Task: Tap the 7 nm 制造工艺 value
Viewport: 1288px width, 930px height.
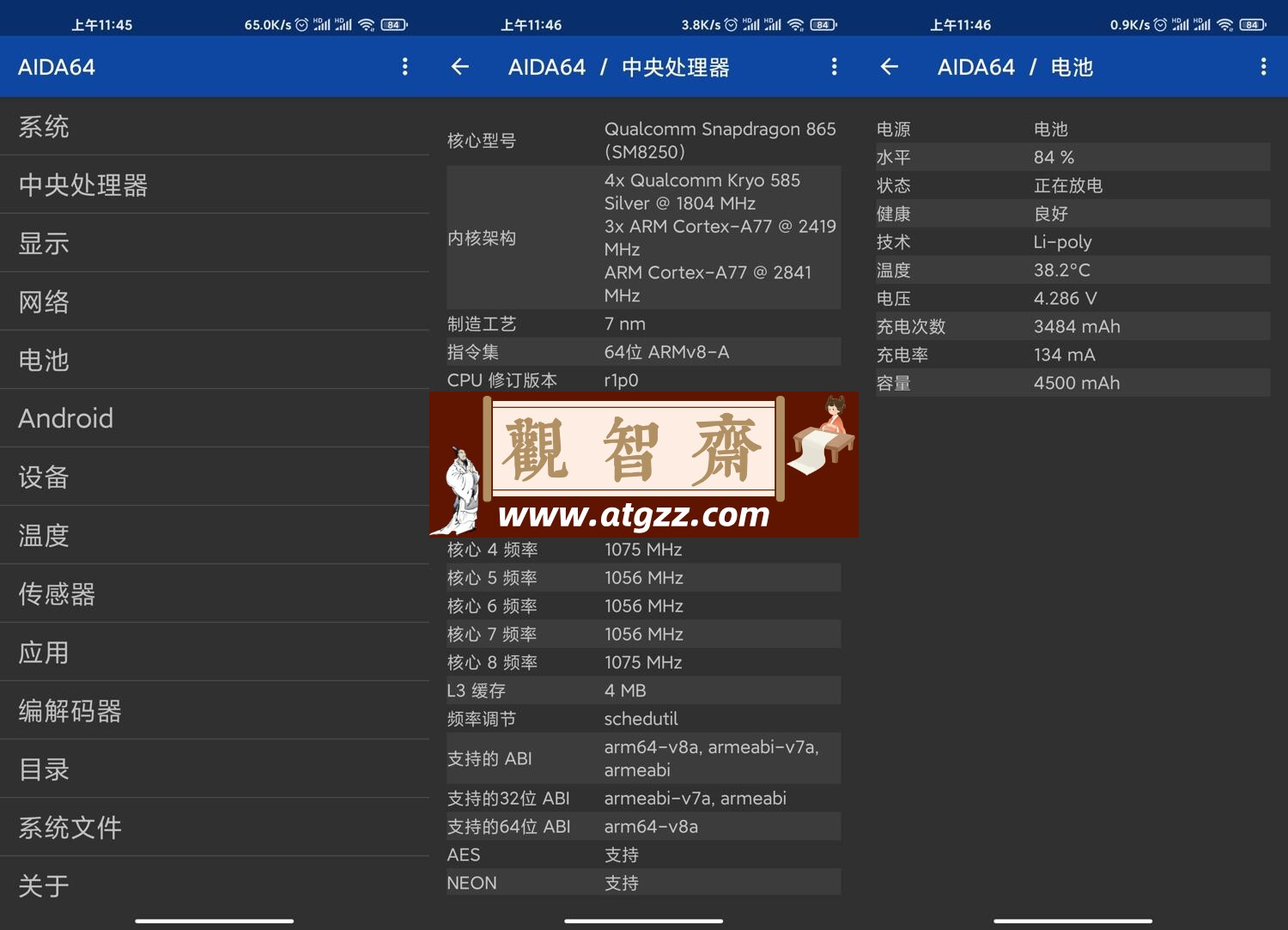Action: (624, 324)
